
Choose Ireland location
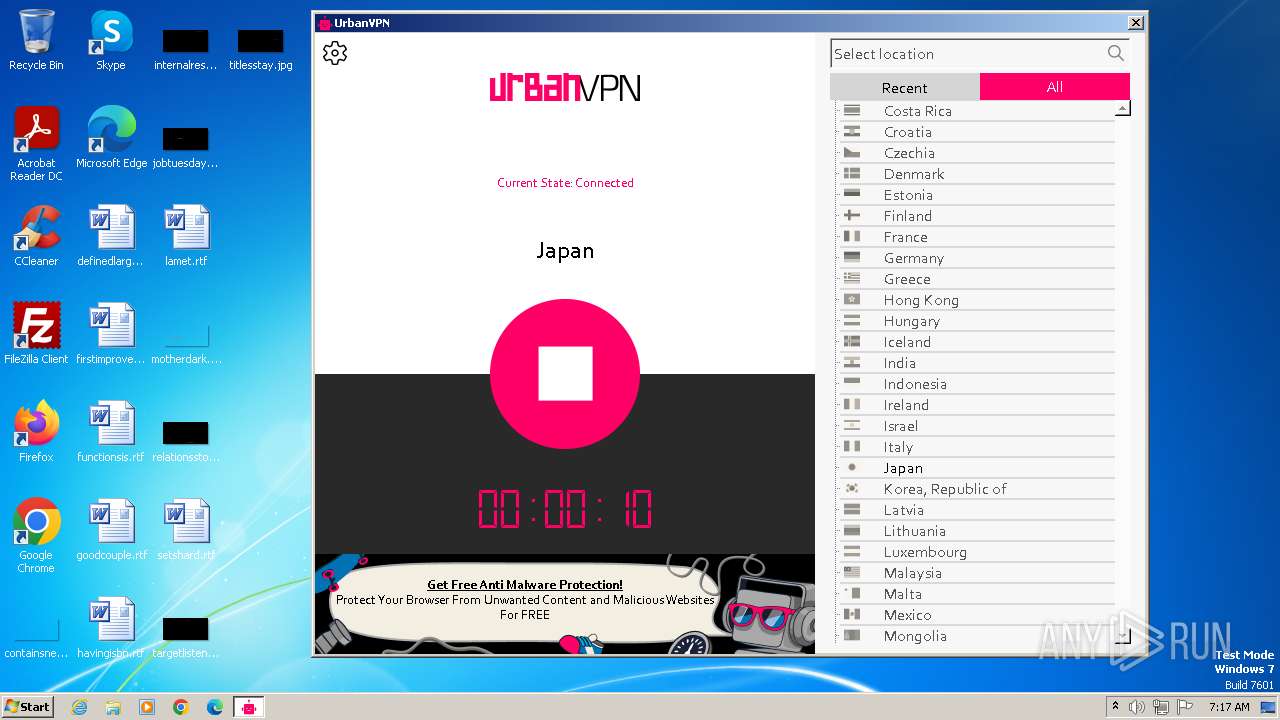click(975, 405)
